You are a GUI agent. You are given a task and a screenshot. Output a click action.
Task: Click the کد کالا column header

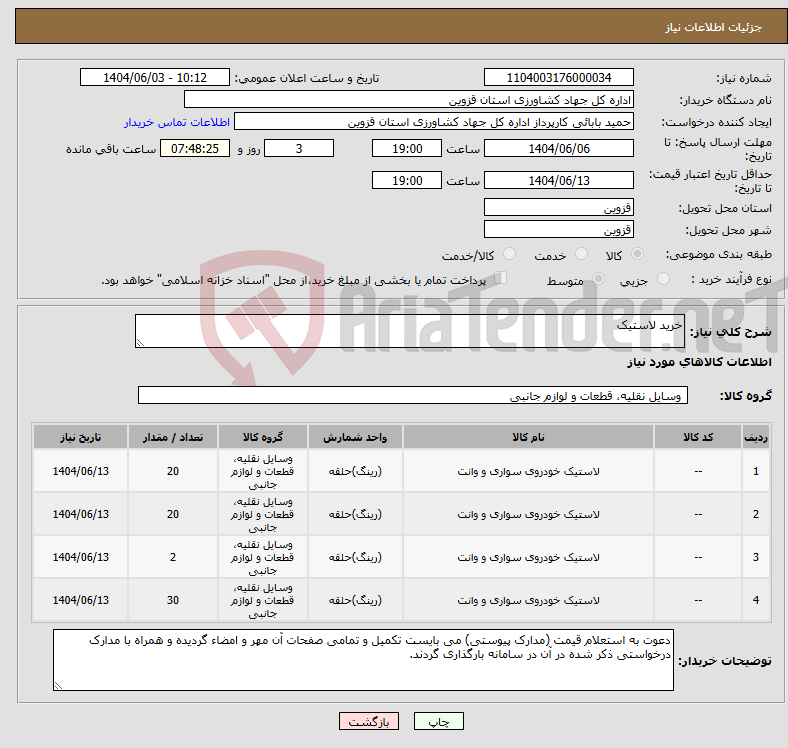tap(698, 437)
